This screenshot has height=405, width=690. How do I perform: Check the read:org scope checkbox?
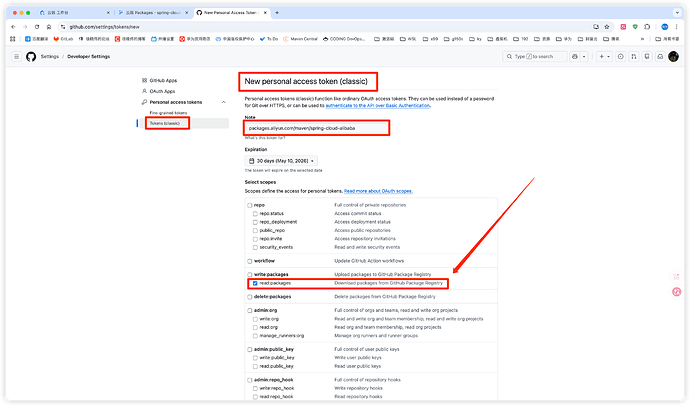(255, 328)
